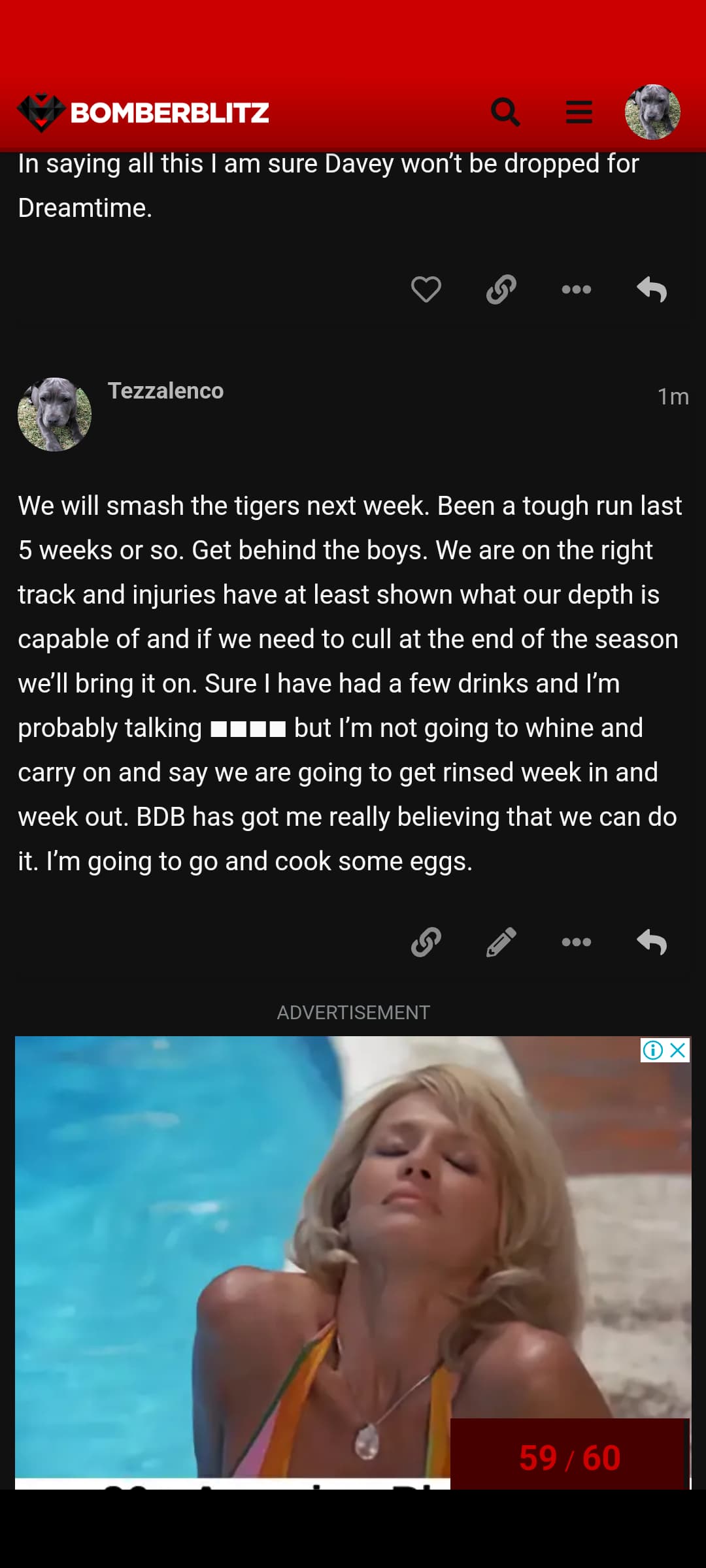Open the 59 / 60 post progress navigator

coord(569,1458)
